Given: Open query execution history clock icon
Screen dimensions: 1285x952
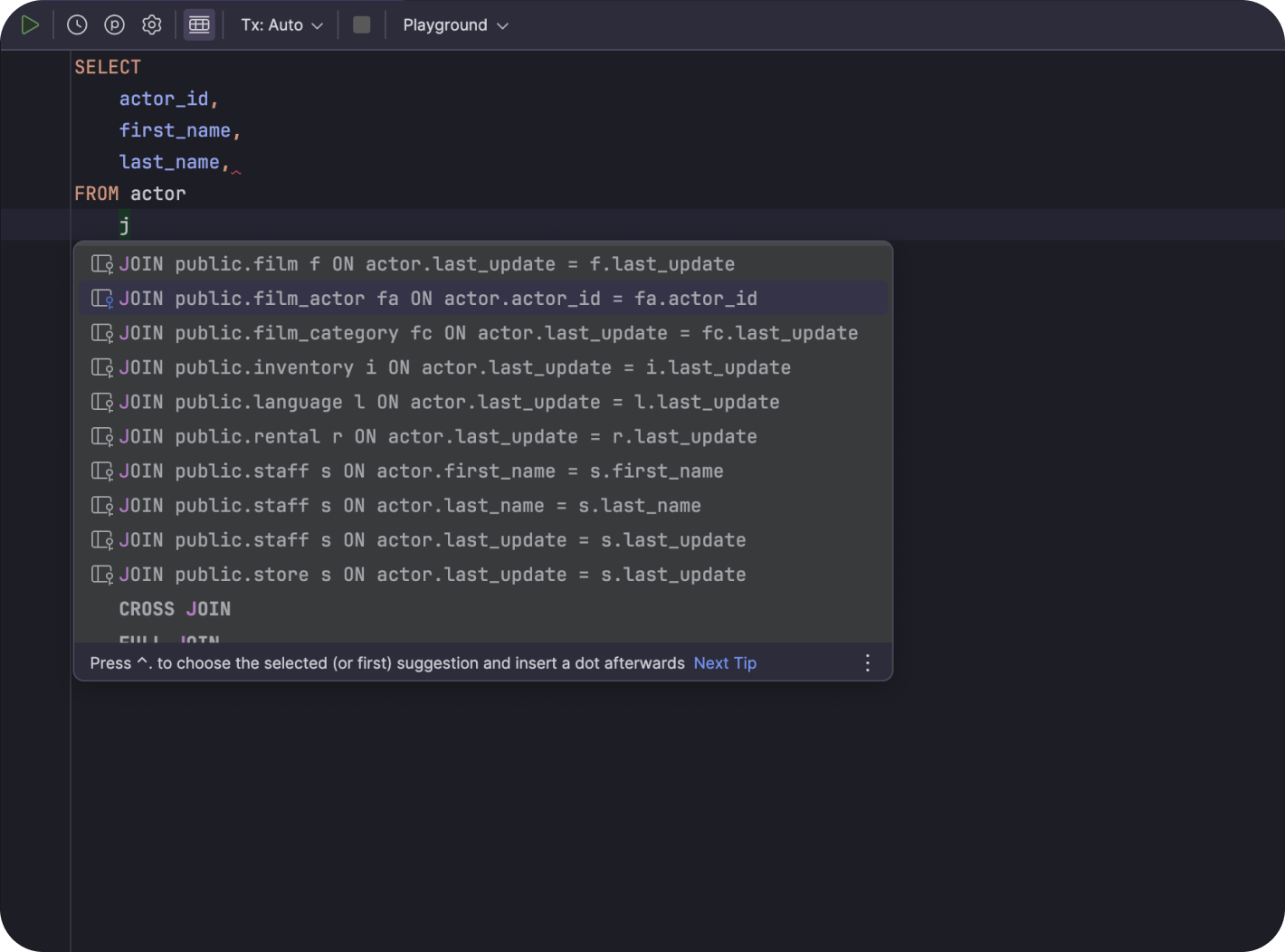Looking at the screenshot, I should click(77, 24).
